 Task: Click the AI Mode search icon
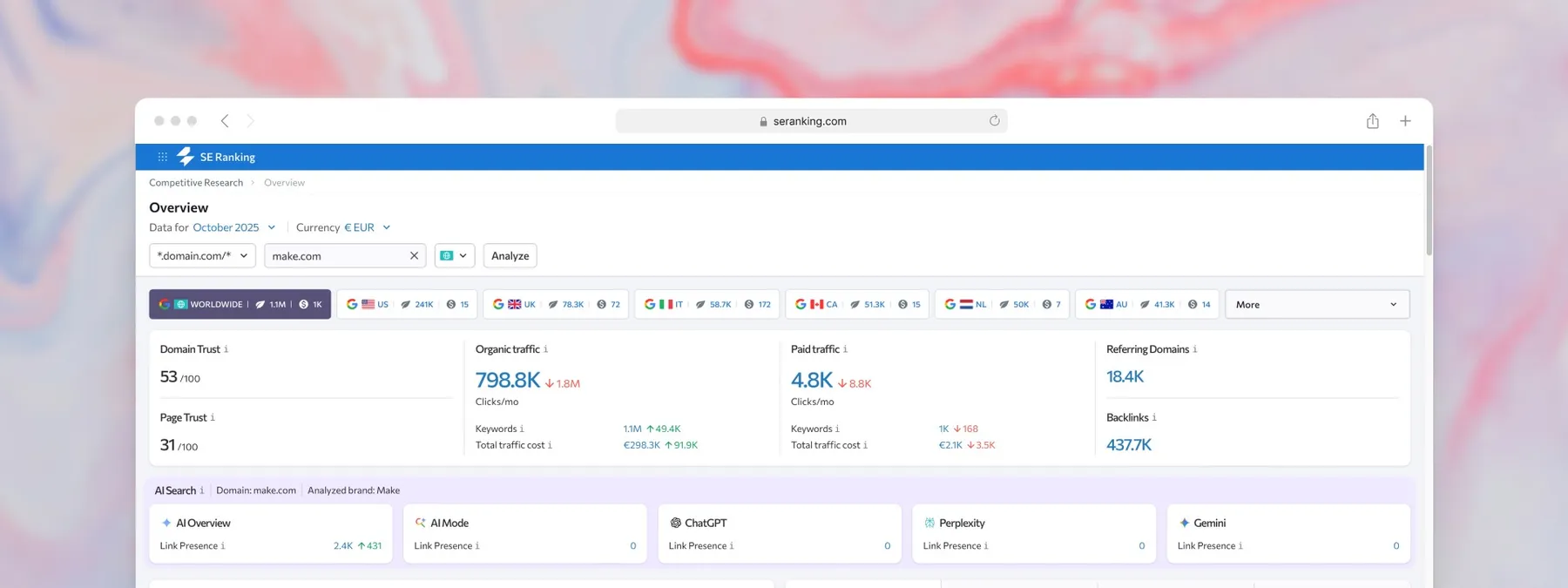click(421, 523)
